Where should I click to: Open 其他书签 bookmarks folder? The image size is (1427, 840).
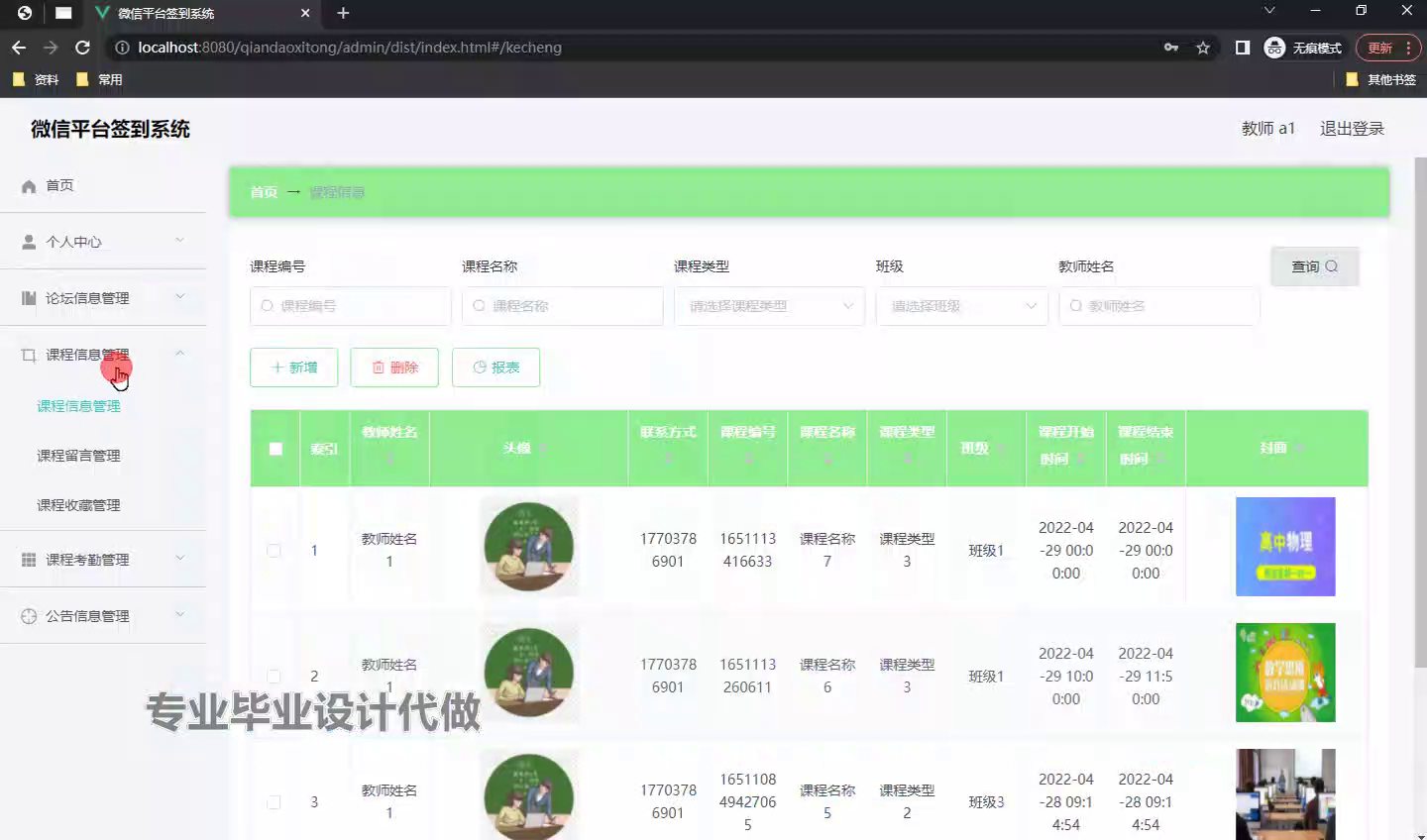pyautogui.click(x=1381, y=79)
